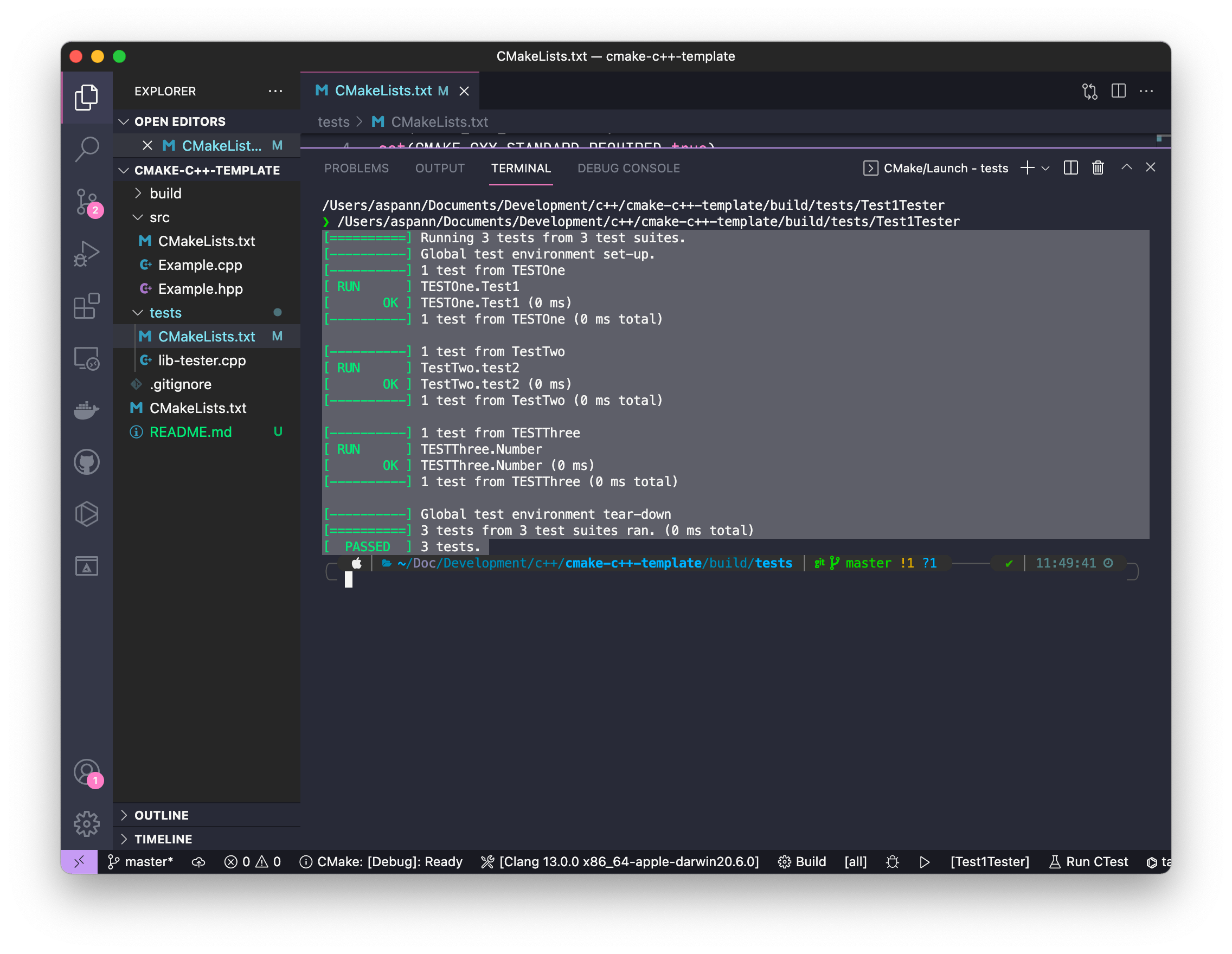Screen dimensions: 1232x954
Task: Split the terminal pane
Action: [x=1070, y=167]
